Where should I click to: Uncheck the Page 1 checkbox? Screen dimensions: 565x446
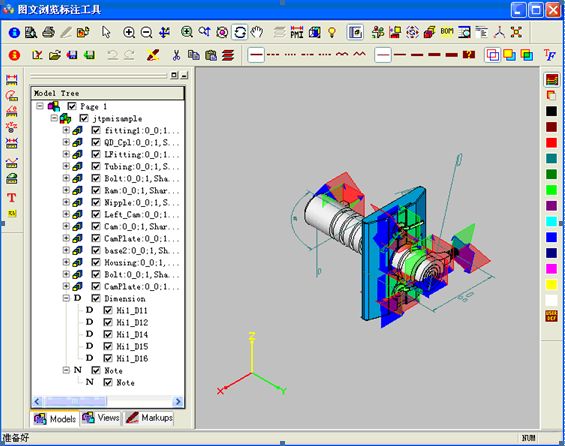point(72,106)
